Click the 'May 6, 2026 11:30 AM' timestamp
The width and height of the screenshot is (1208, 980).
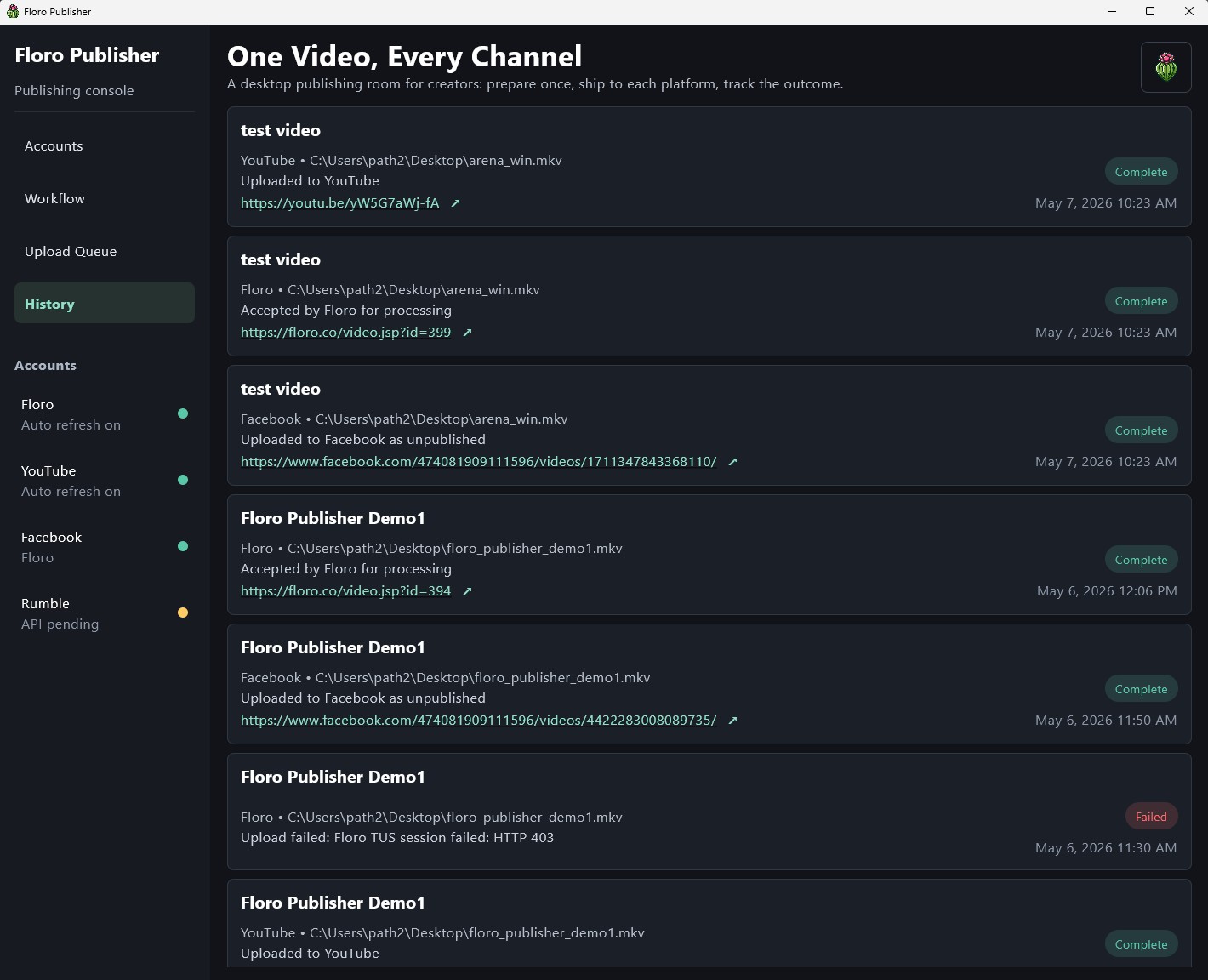click(x=1106, y=848)
